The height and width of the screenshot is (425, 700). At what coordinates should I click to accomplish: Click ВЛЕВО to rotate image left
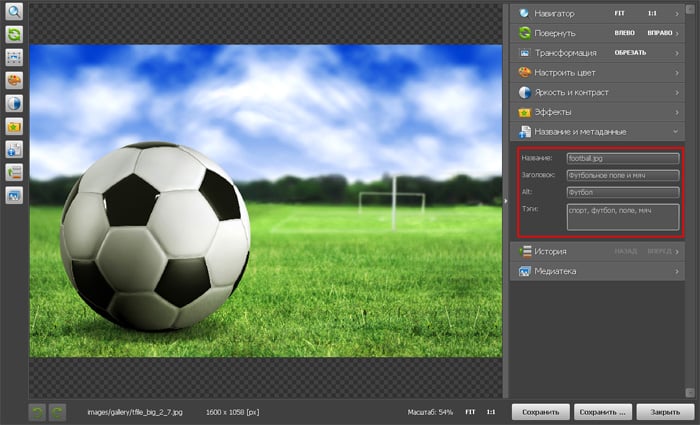pyautogui.click(x=624, y=33)
